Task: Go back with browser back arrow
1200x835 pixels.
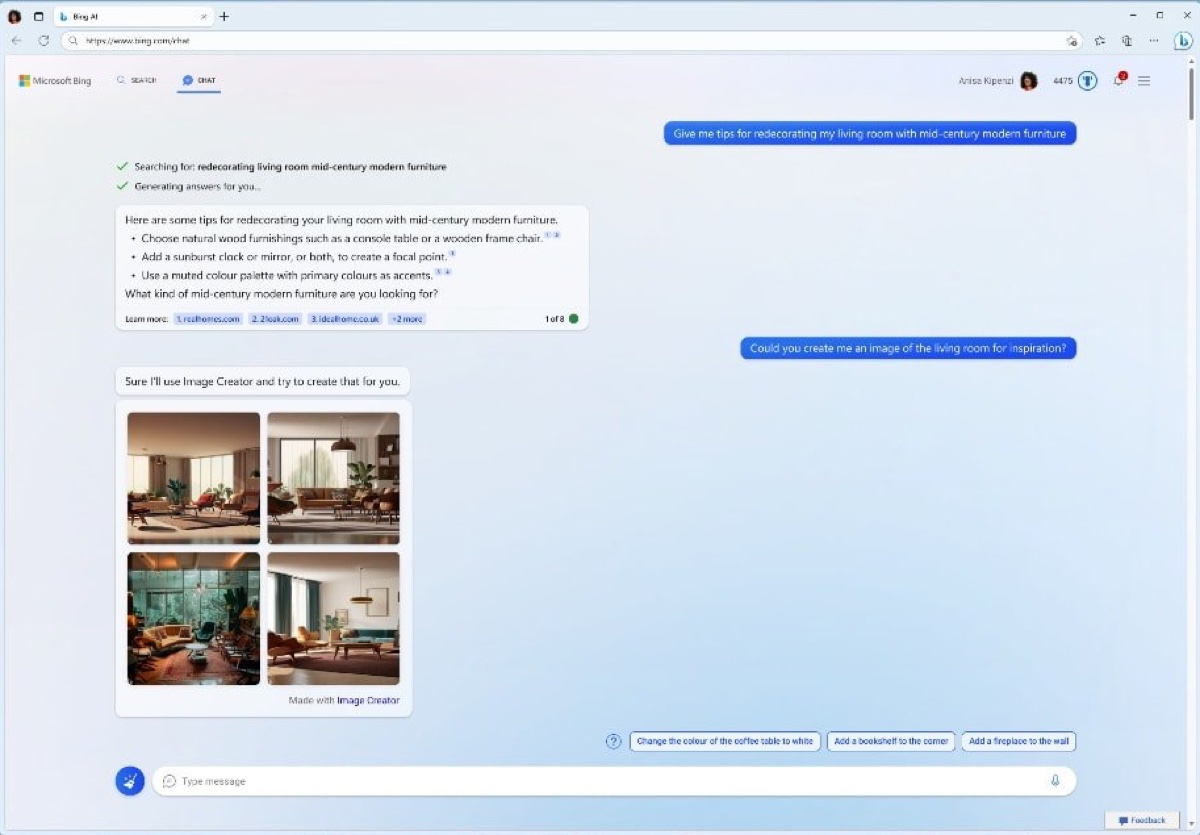Action: [16, 41]
